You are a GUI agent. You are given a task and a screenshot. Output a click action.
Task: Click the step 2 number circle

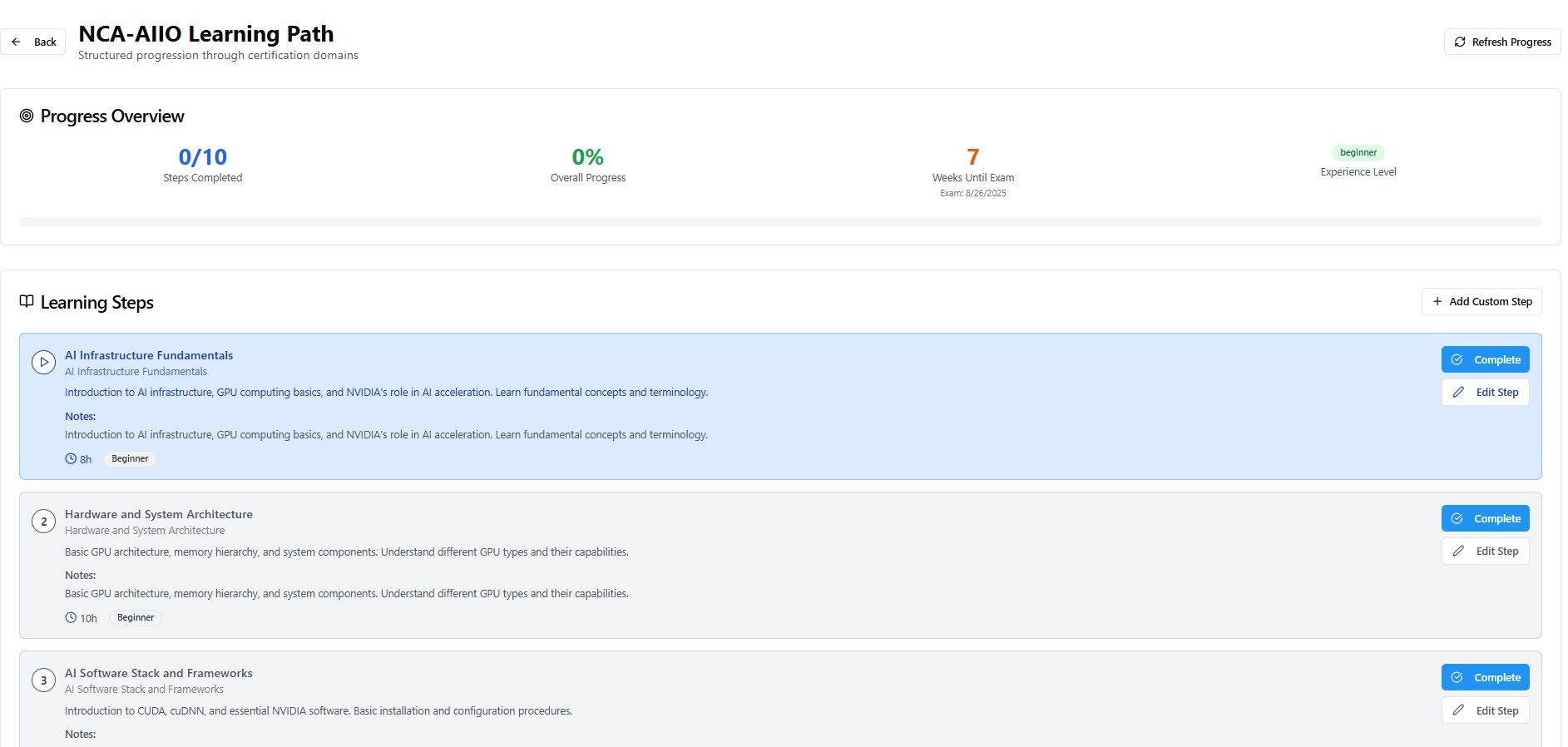[x=43, y=522]
